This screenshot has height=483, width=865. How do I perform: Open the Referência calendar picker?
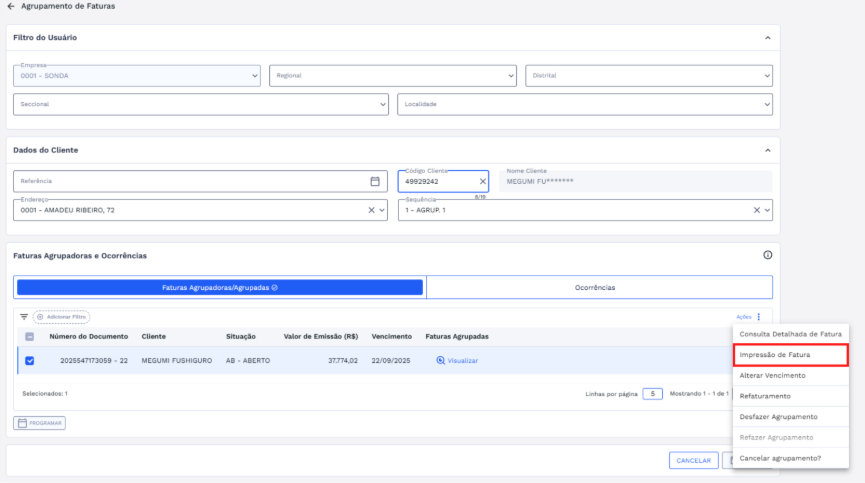375,181
